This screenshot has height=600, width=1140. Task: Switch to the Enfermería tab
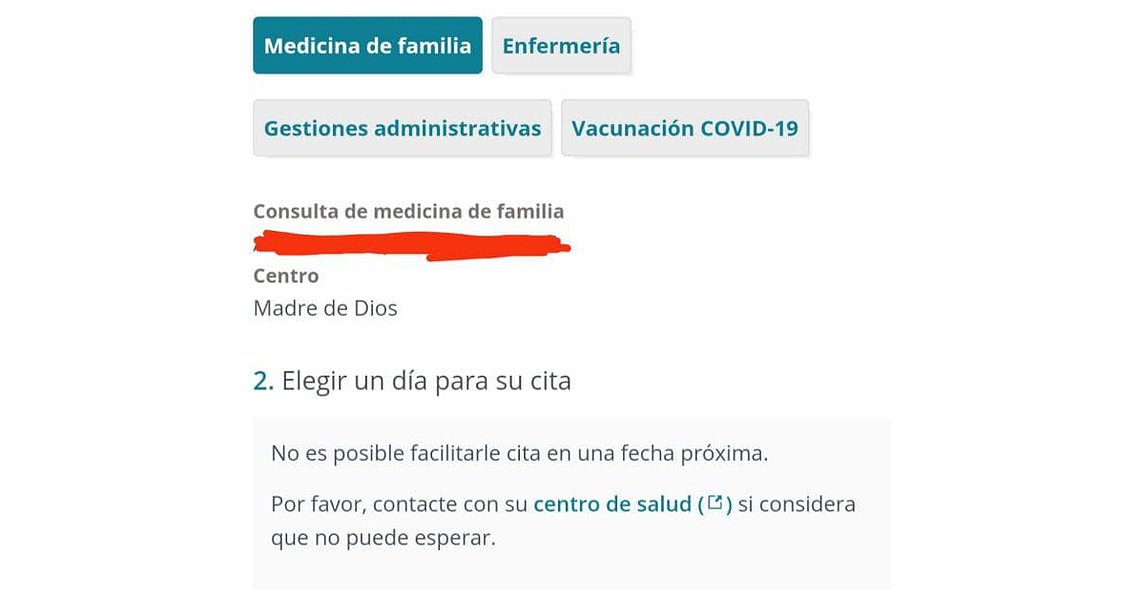(561, 45)
